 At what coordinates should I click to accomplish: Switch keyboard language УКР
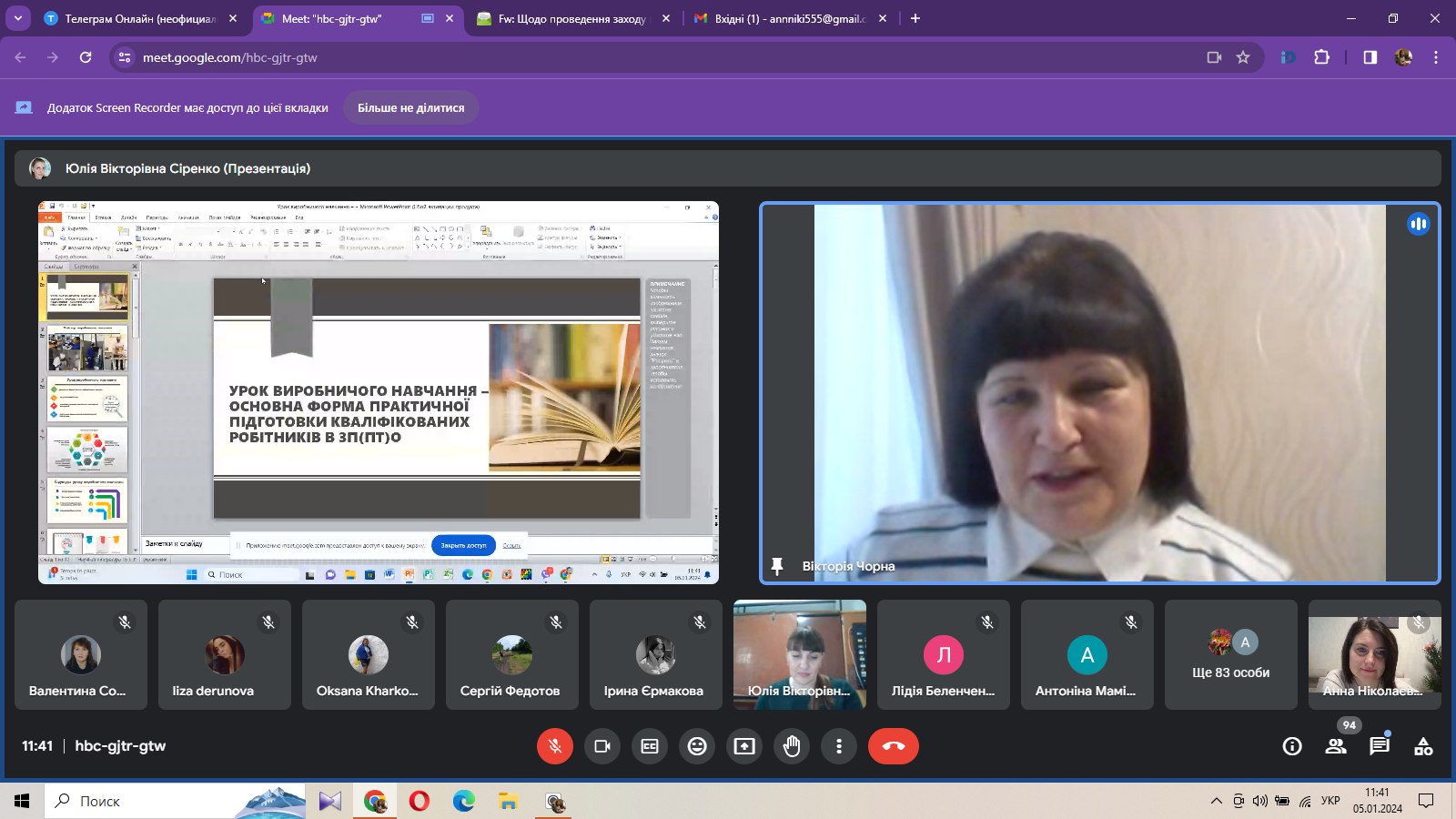coord(1330,801)
